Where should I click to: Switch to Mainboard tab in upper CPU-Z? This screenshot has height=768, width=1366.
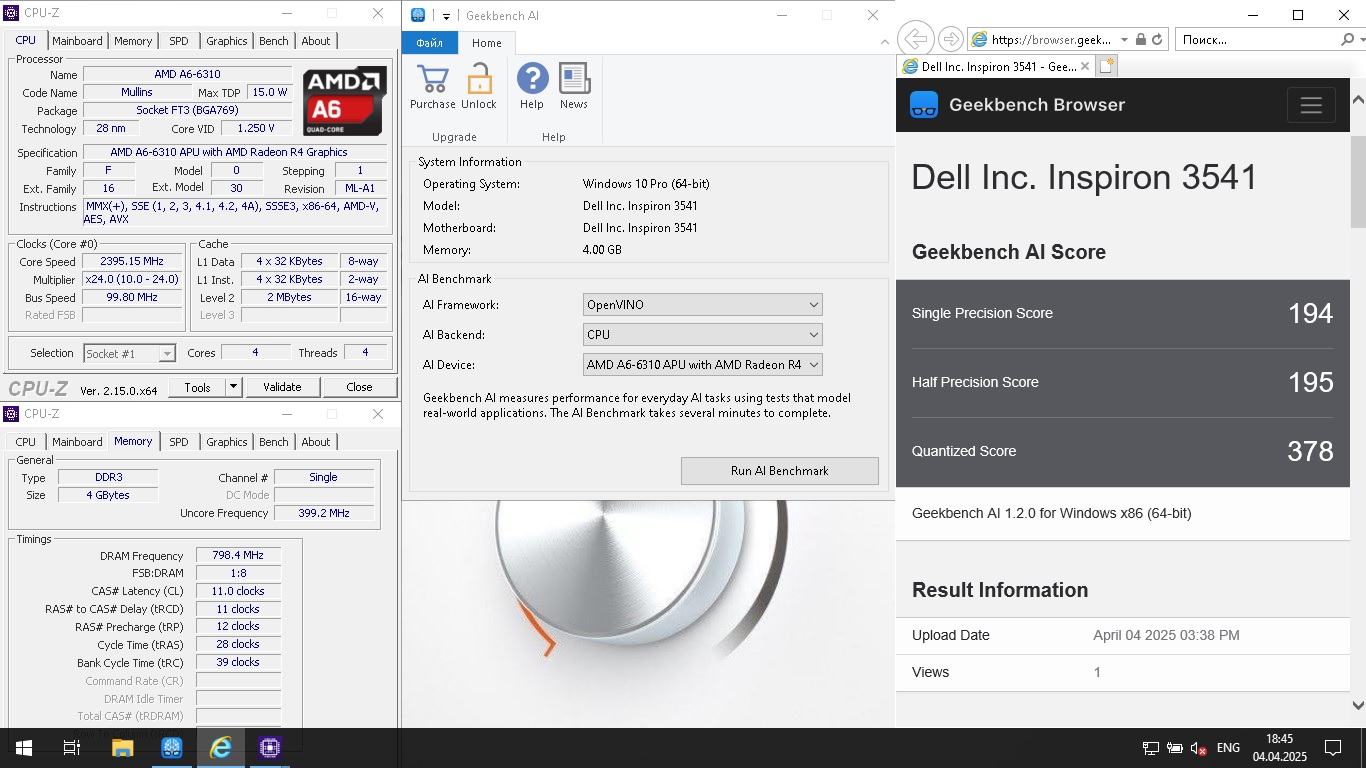click(x=77, y=41)
